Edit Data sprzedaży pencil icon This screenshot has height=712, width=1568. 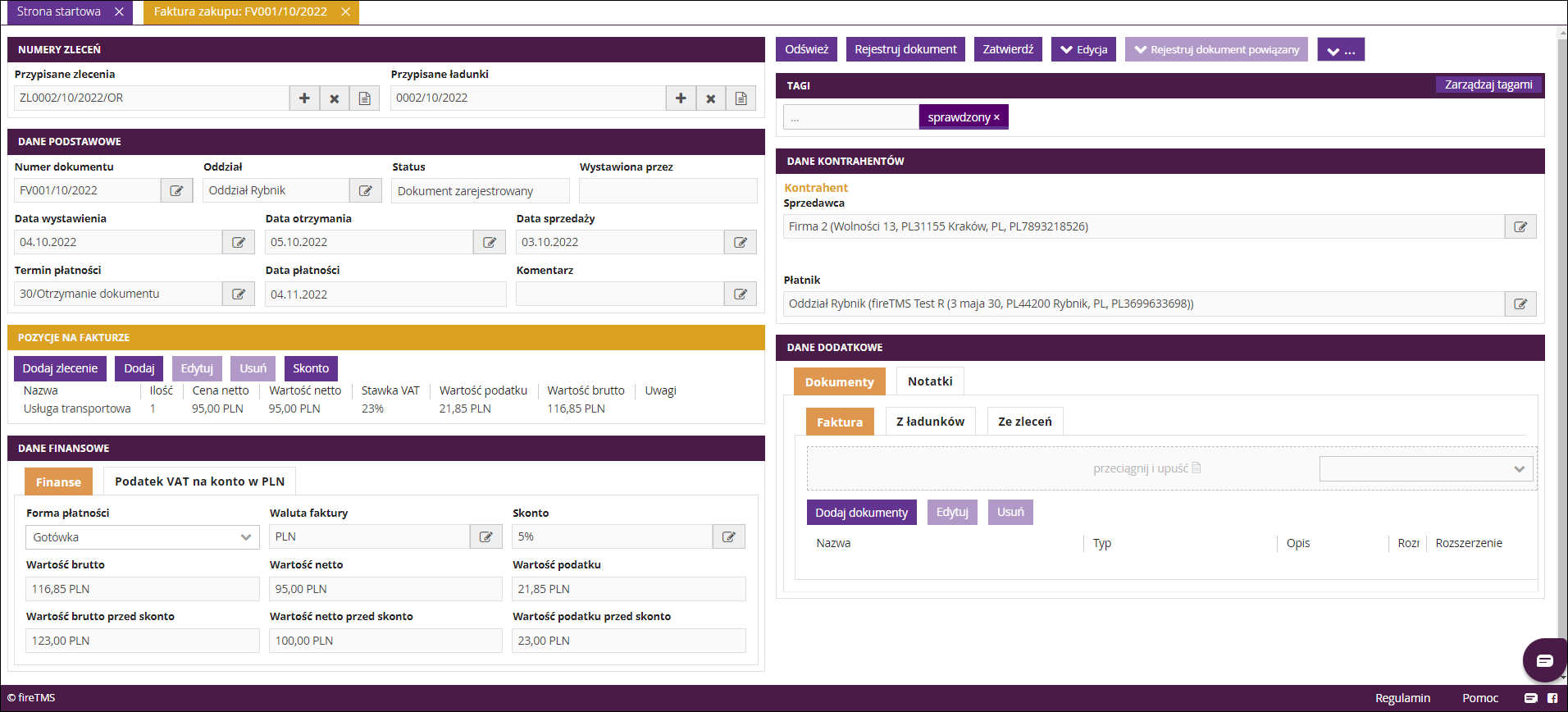click(x=741, y=243)
